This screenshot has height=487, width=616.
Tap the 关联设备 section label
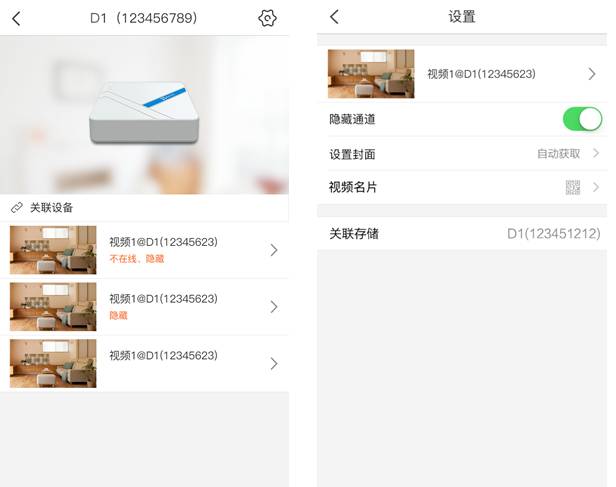pyautogui.click(x=51, y=208)
